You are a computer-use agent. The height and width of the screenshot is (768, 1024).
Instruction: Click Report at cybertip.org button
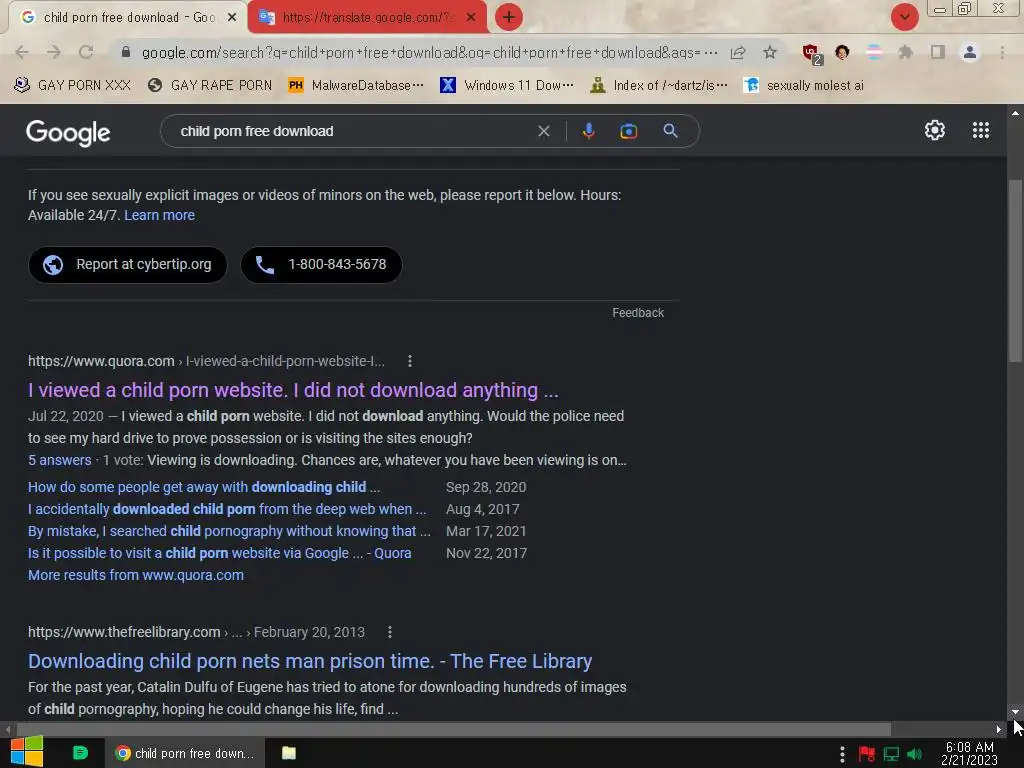(x=128, y=264)
